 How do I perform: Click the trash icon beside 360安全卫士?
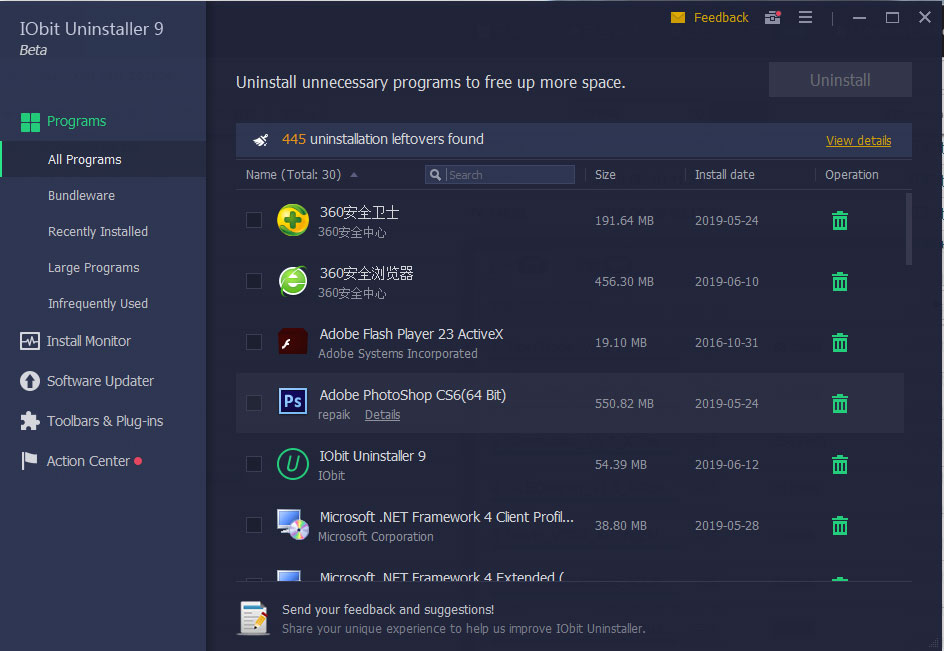point(839,220)
